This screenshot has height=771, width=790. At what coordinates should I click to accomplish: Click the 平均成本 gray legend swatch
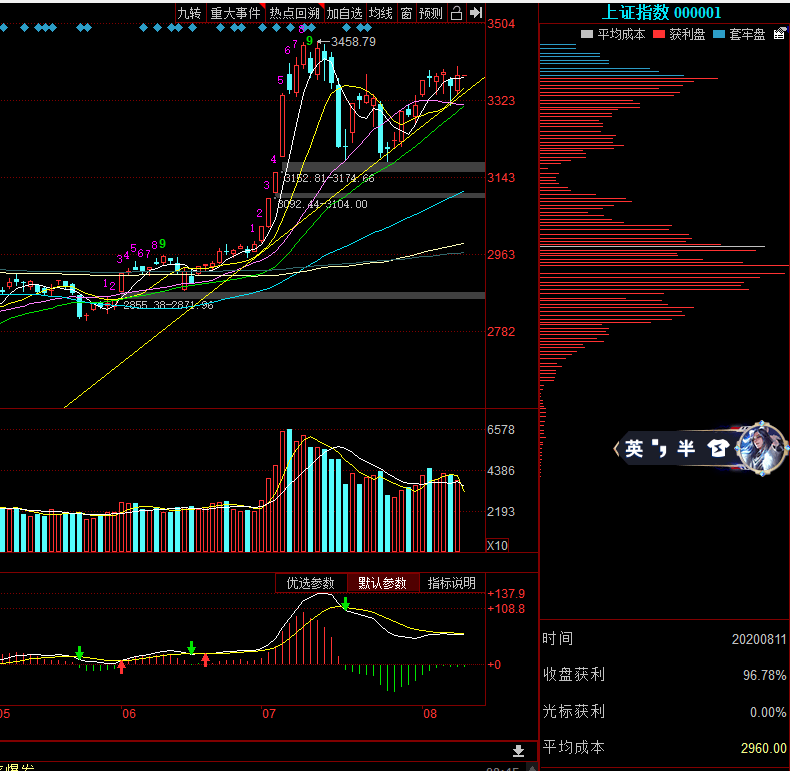[x=586, y=34]
